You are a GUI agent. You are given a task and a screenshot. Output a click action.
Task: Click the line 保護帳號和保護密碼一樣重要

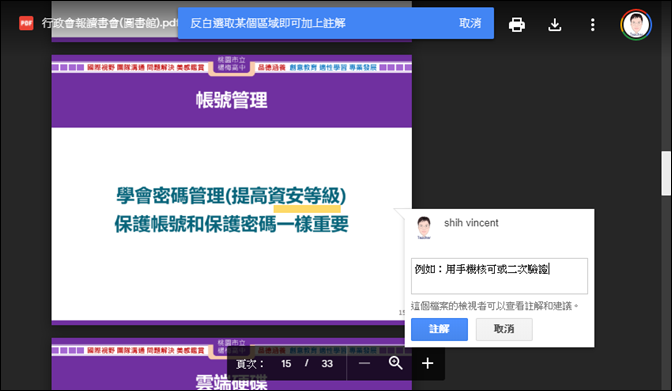coord(231,224)
